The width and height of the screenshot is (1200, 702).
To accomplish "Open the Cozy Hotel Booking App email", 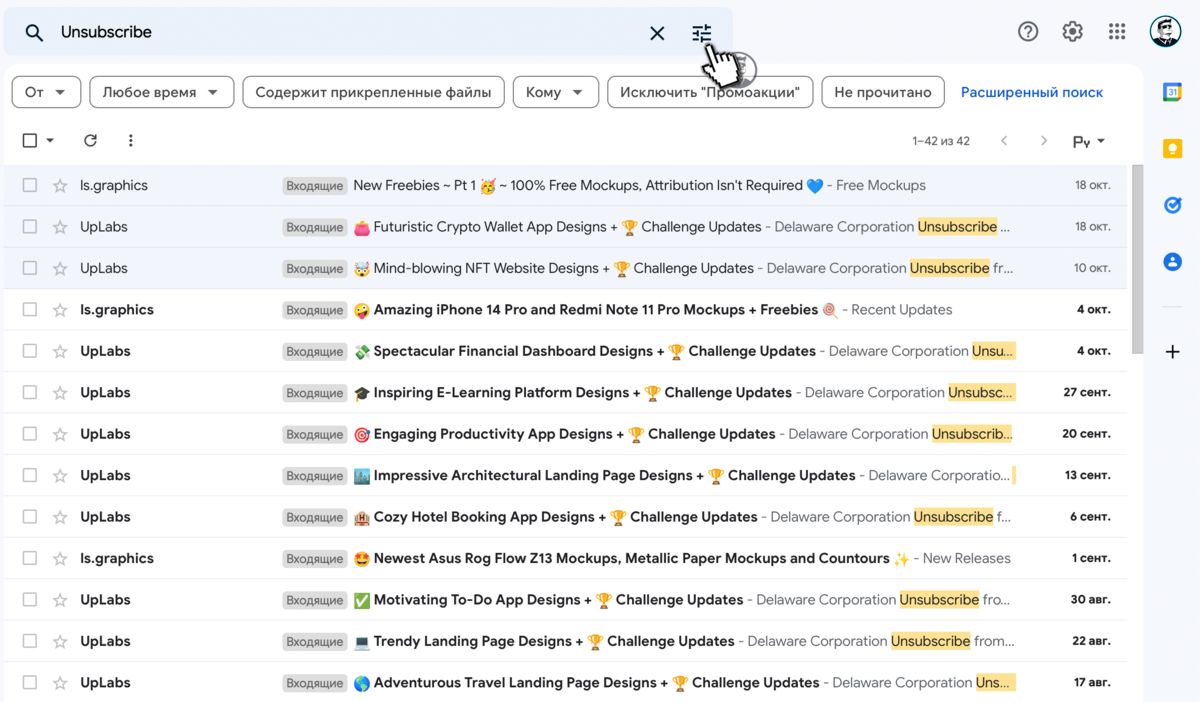I will pyautogui.click(x=565, y=517).
